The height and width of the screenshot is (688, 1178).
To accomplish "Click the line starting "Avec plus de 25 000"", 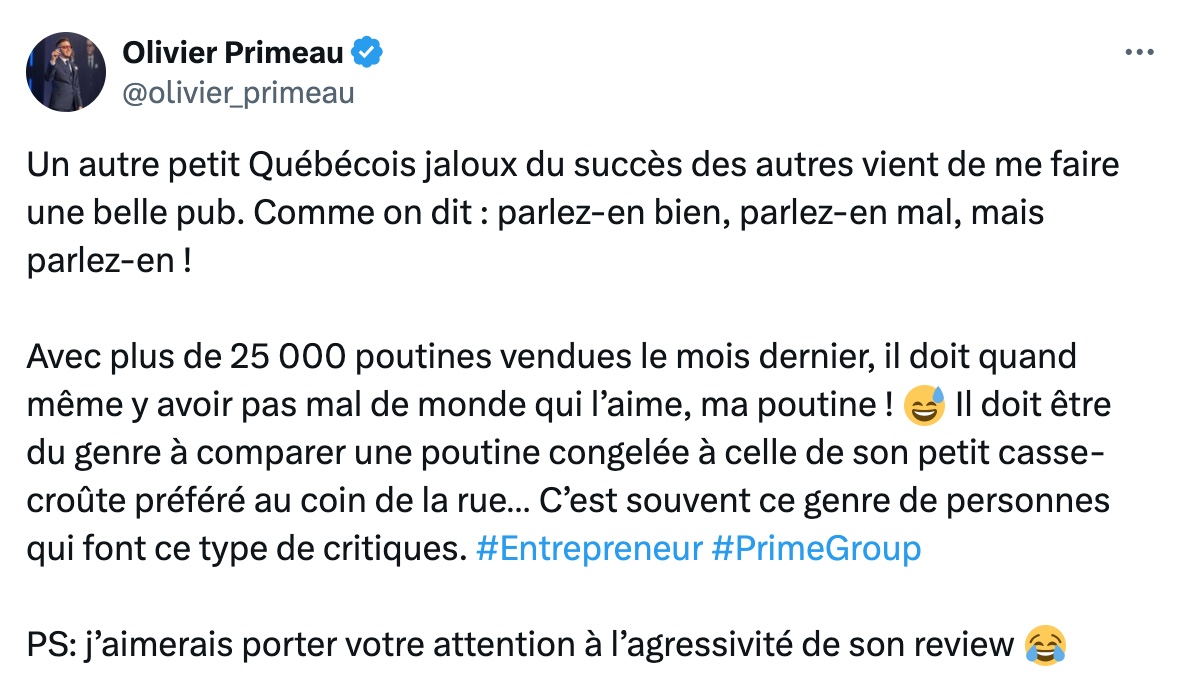I will (x=551, y=357).
